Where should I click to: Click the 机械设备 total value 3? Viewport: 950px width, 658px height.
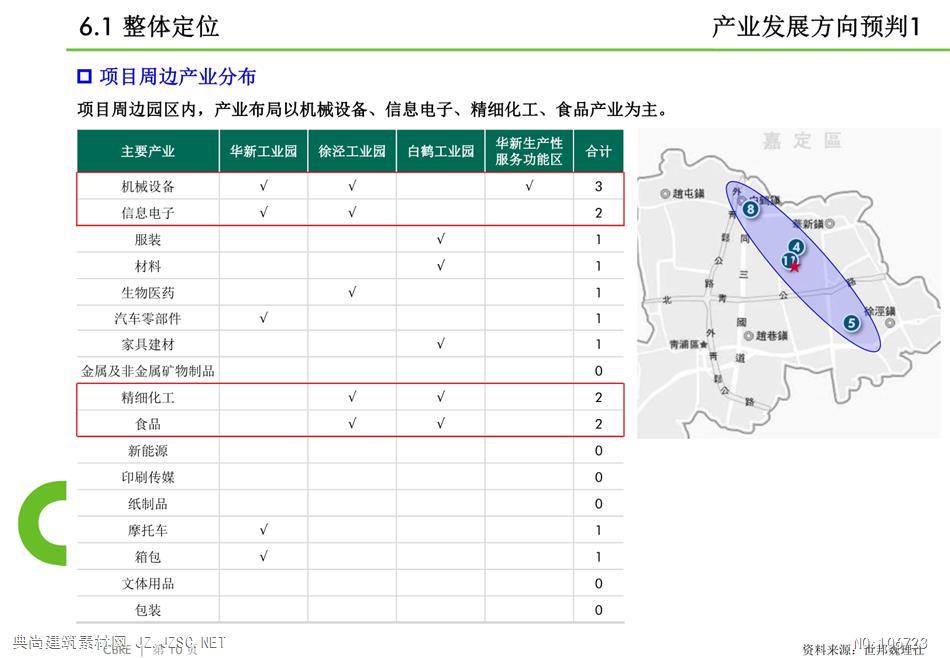(x=599, y=187)
